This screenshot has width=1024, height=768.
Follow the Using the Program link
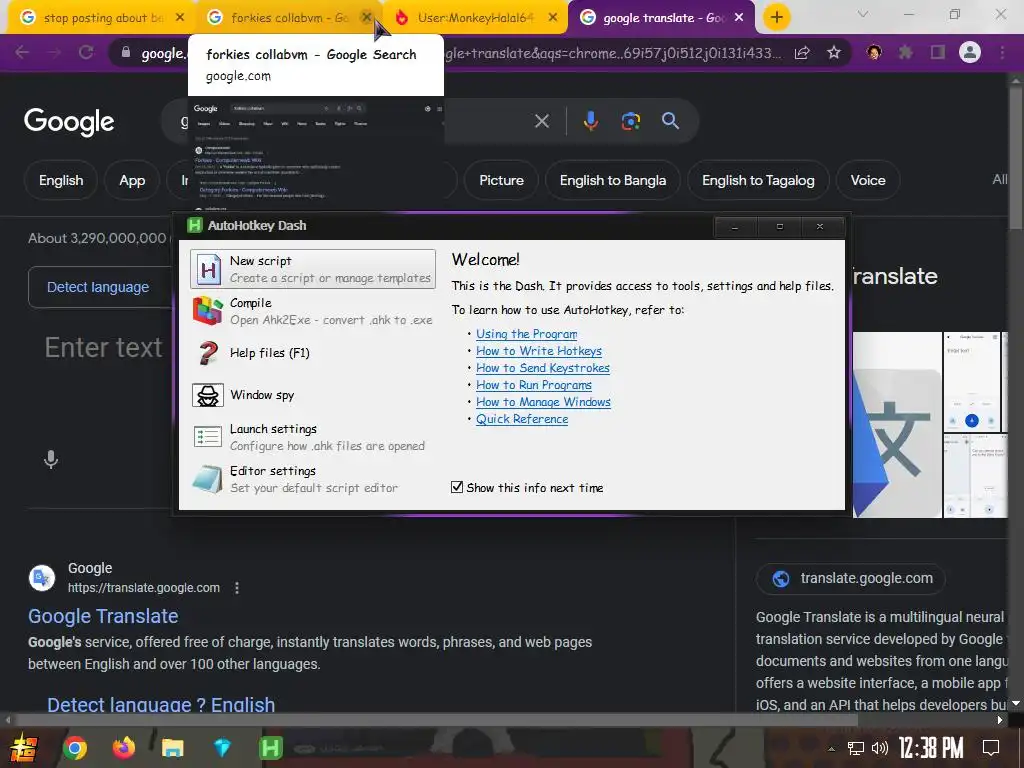[x=526, y=334]
